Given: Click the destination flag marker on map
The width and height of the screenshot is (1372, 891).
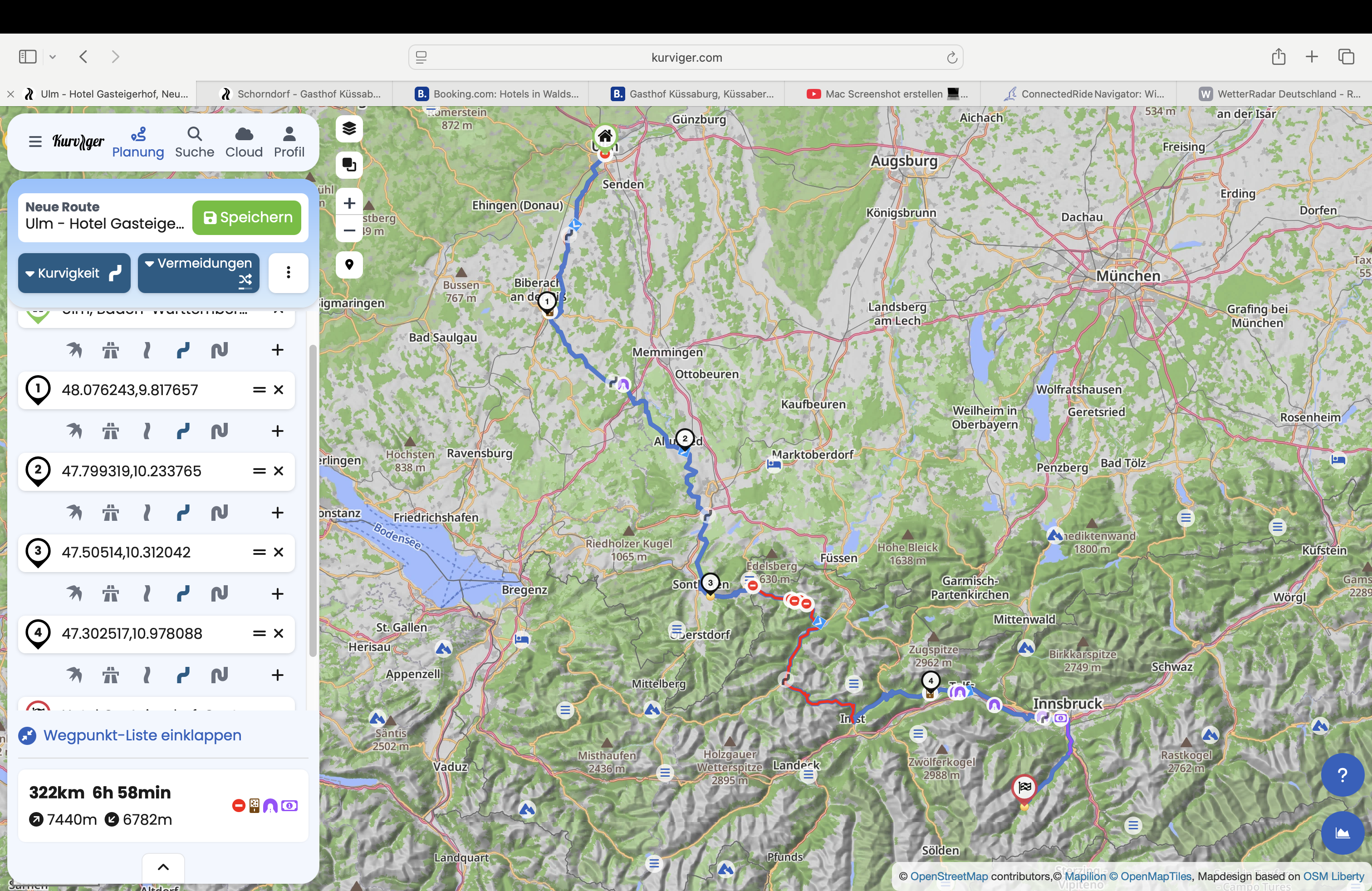Looking at the screenshot, I should [1024, 789].
